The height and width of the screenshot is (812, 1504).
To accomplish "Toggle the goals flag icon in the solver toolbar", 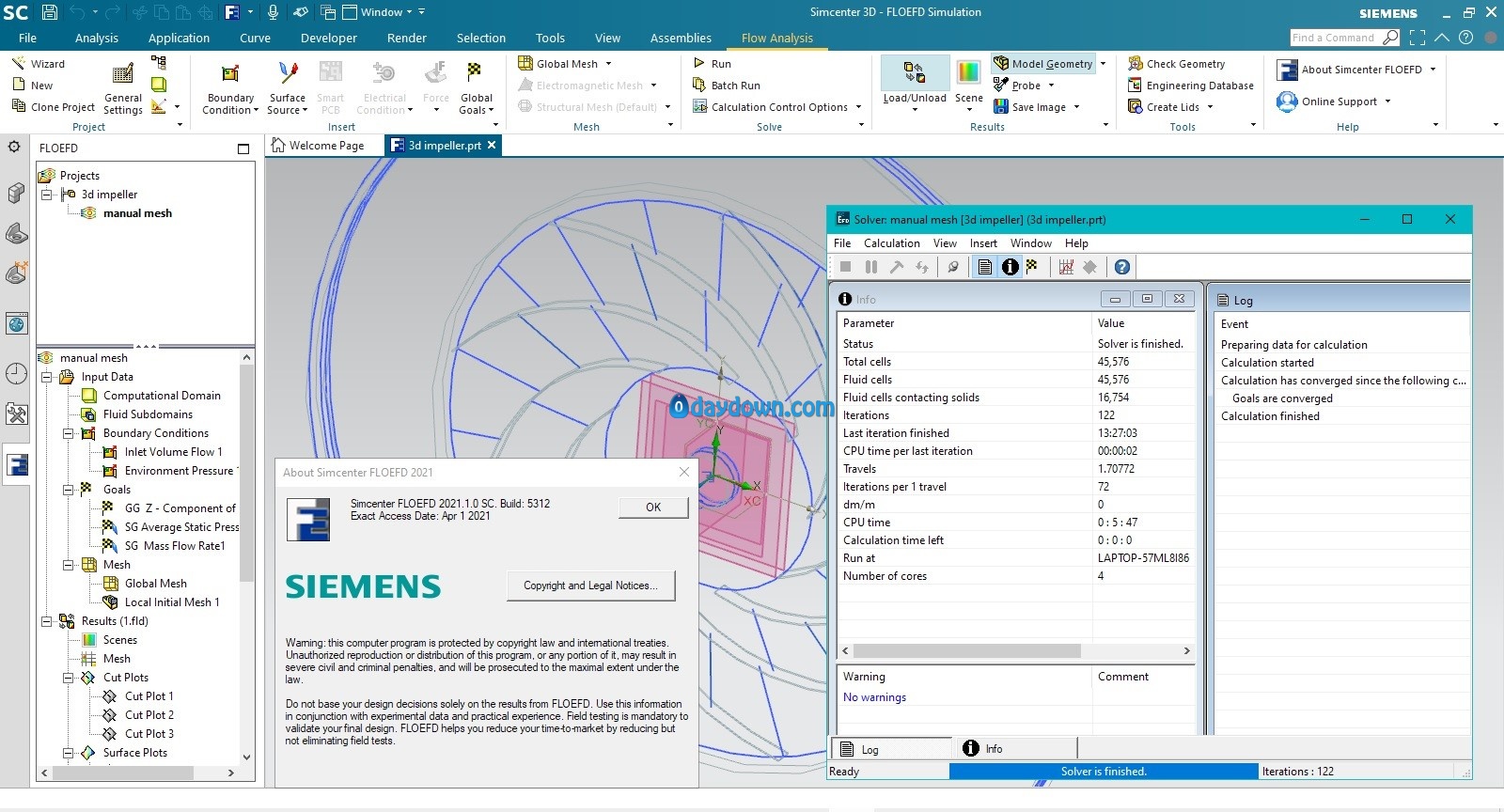I will [x=1031, y=267].
